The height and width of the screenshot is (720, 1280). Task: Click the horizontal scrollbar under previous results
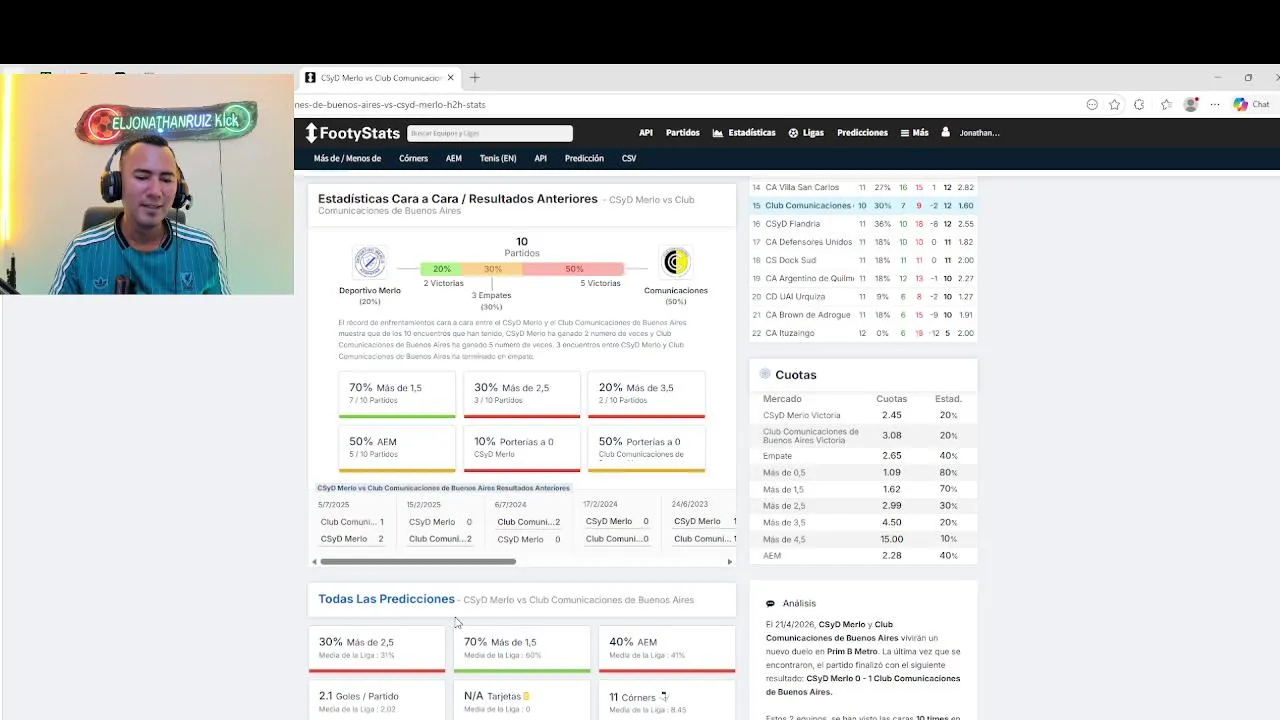point(418,562)
